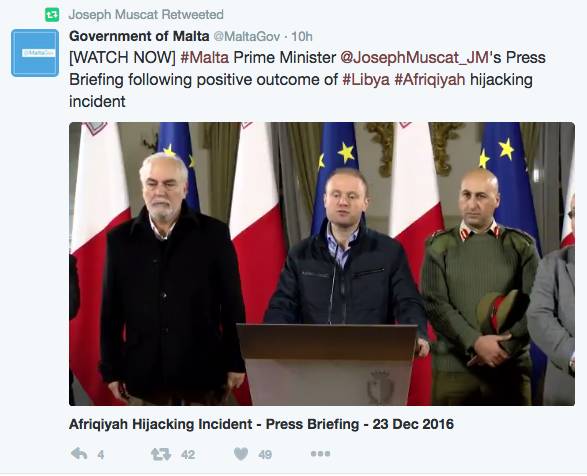Open the #Libya hashtag

(366, 80)
